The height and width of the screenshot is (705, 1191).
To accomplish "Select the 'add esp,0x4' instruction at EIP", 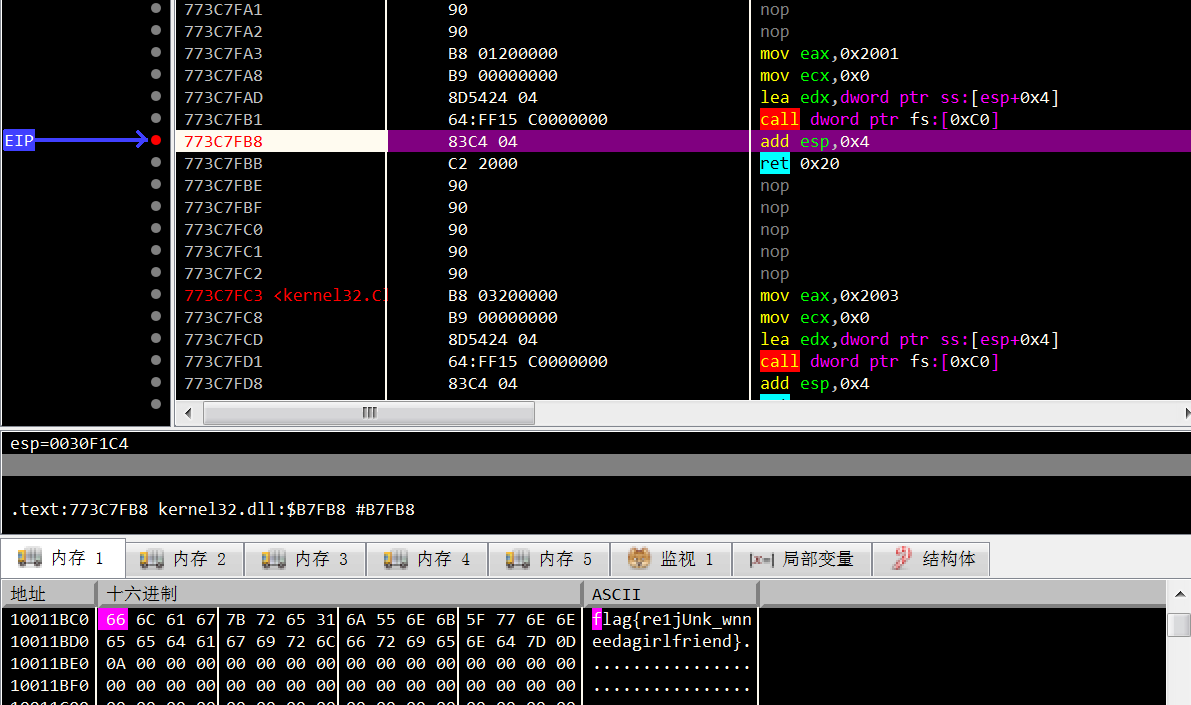I will 814,141.
